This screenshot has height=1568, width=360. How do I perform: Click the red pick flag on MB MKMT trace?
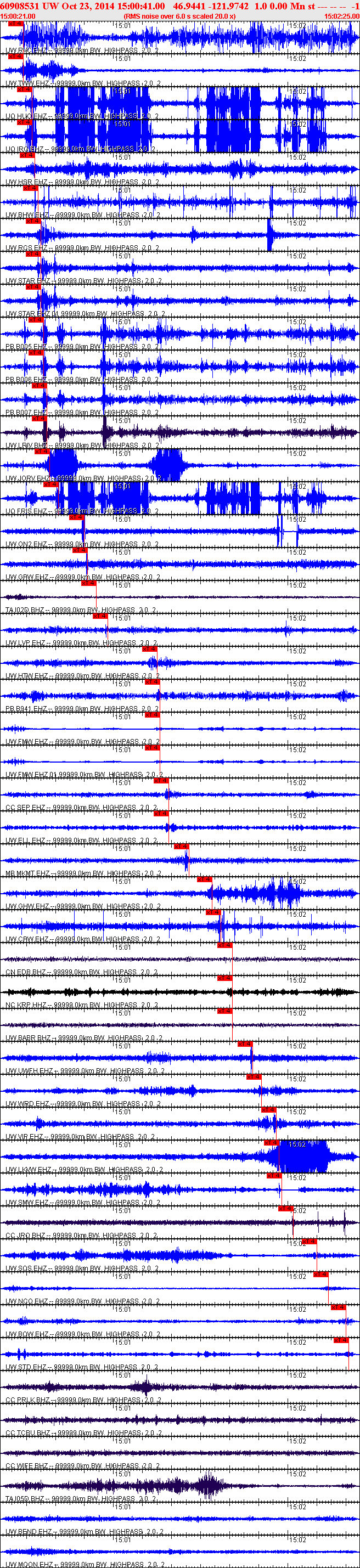(182, 847)
